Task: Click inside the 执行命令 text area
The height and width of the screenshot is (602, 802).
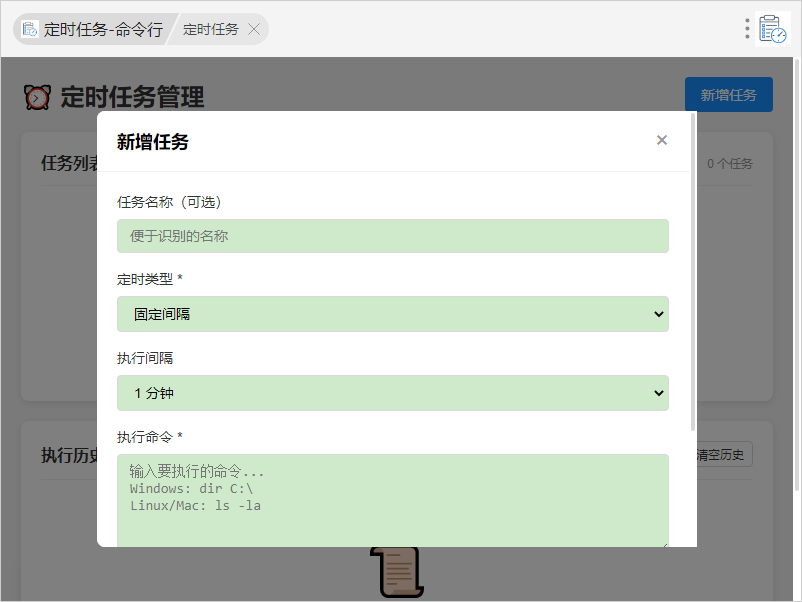Action: point(392,500)
